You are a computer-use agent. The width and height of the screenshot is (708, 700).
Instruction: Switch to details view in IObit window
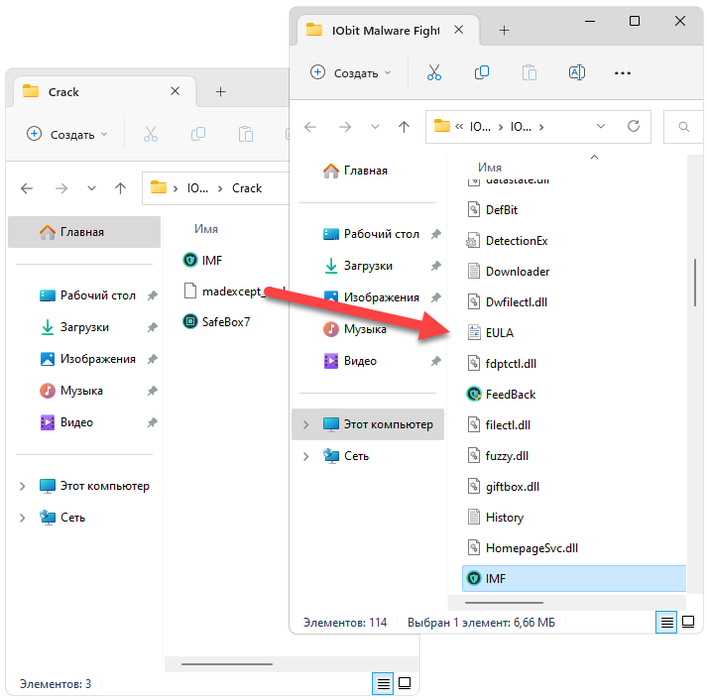click(x=666, y=622)
